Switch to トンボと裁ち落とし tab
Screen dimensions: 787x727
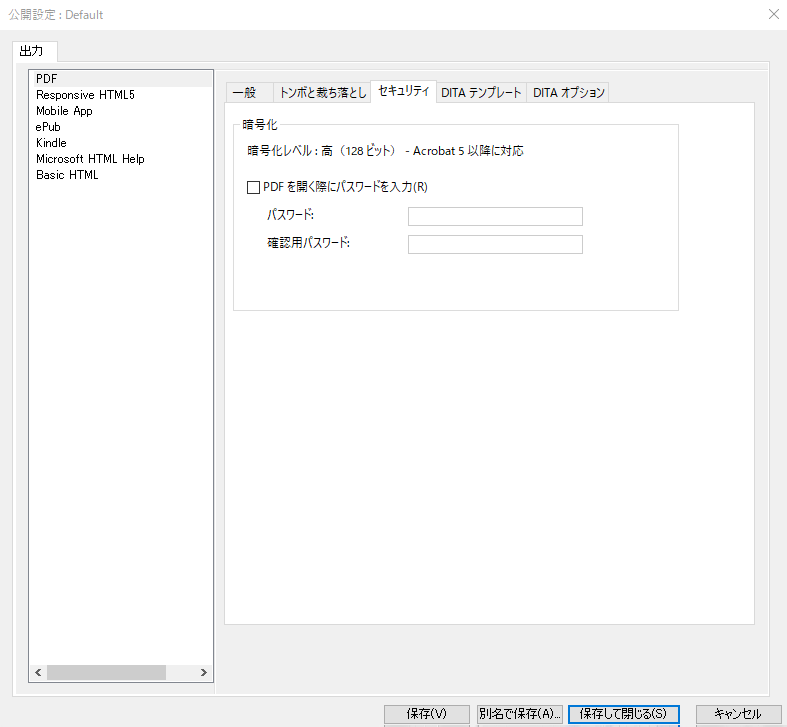pos(322,93)
